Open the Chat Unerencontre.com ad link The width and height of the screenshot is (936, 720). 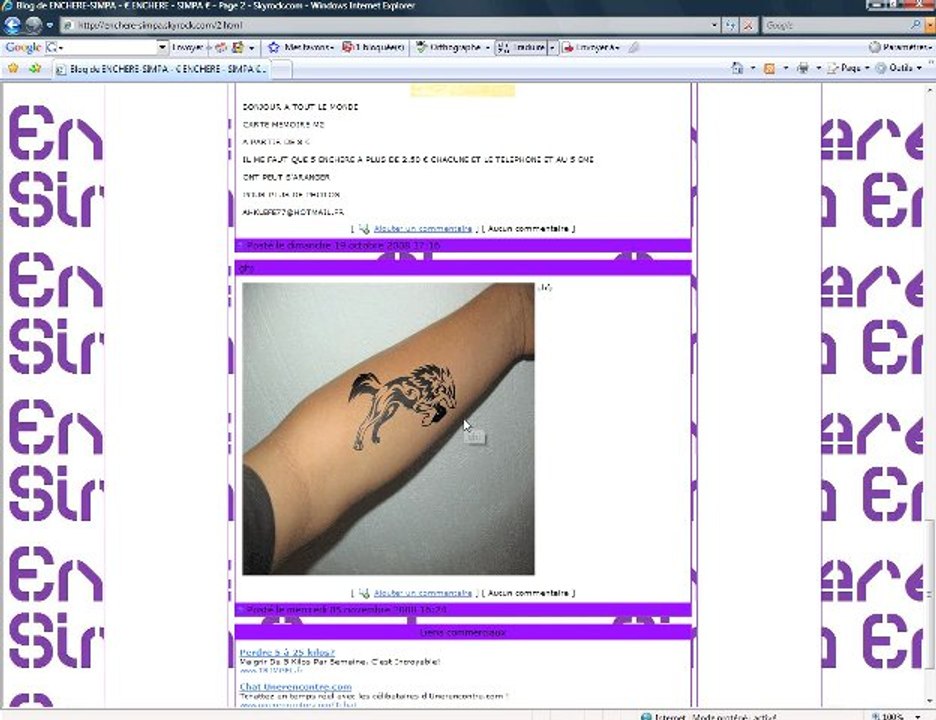295,687
